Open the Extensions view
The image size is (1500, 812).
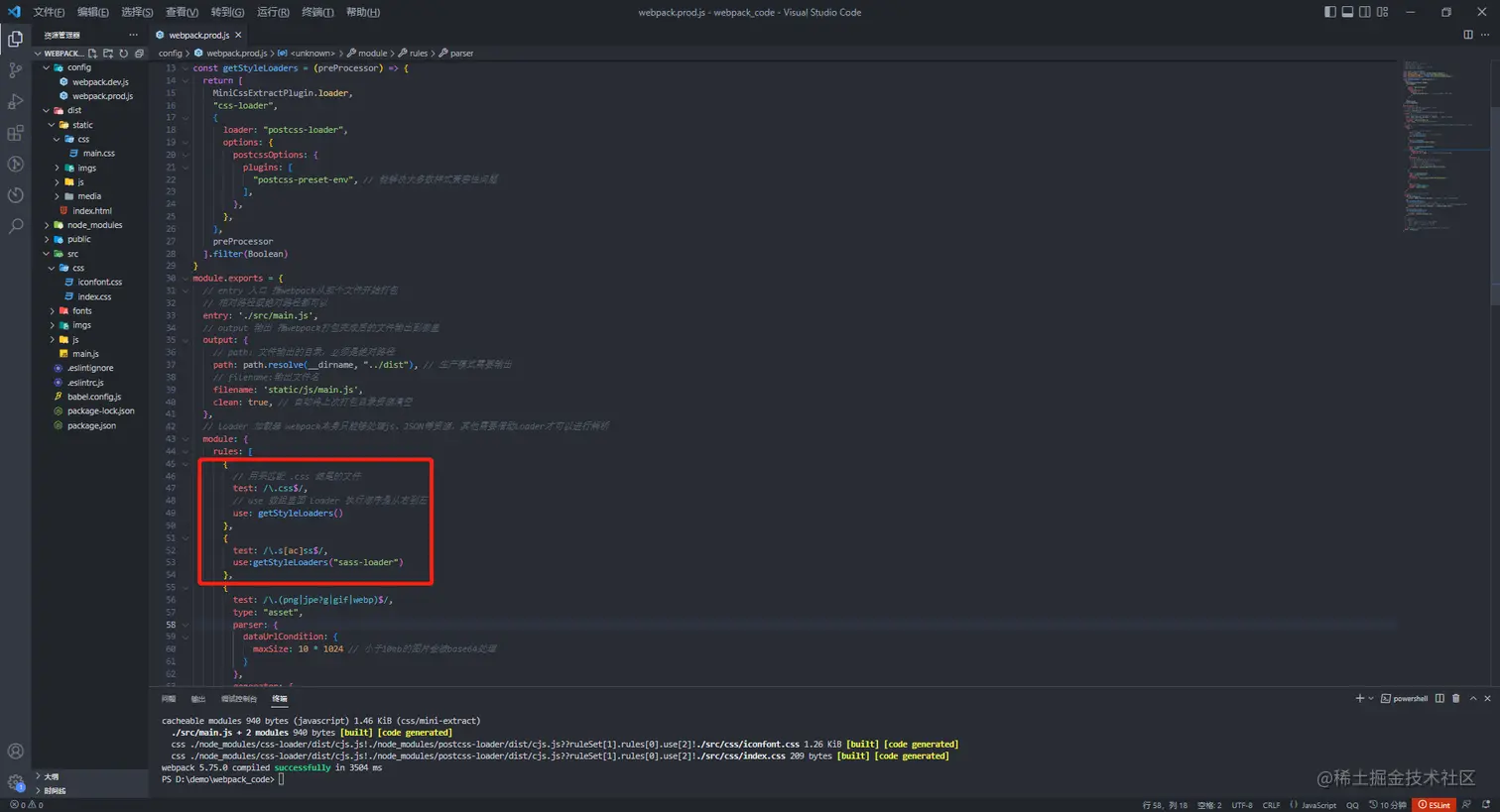[x=15, y=133]
